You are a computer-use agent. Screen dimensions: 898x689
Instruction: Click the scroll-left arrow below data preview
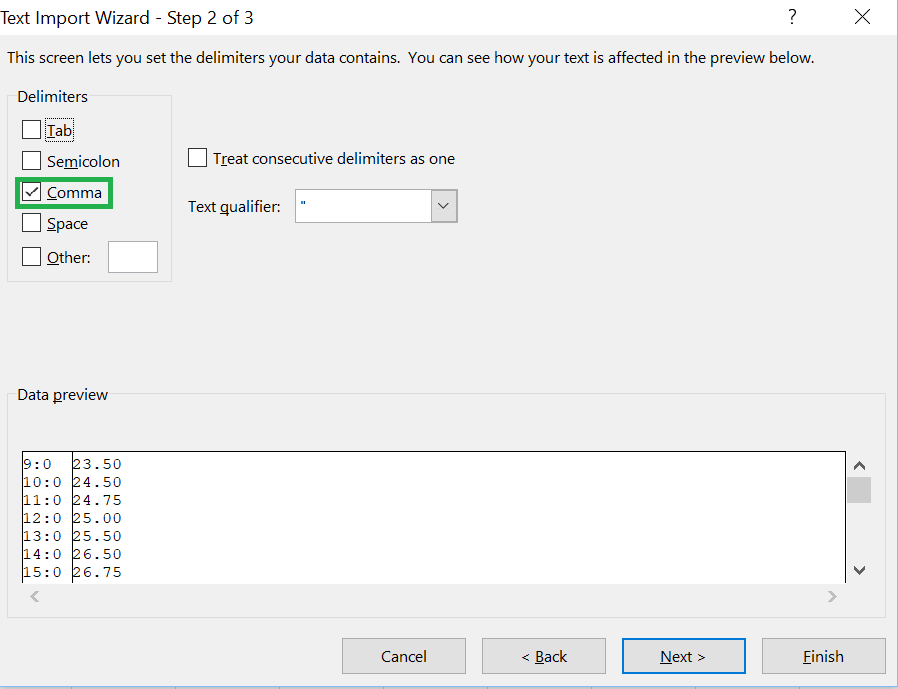(x=34, y=595)
